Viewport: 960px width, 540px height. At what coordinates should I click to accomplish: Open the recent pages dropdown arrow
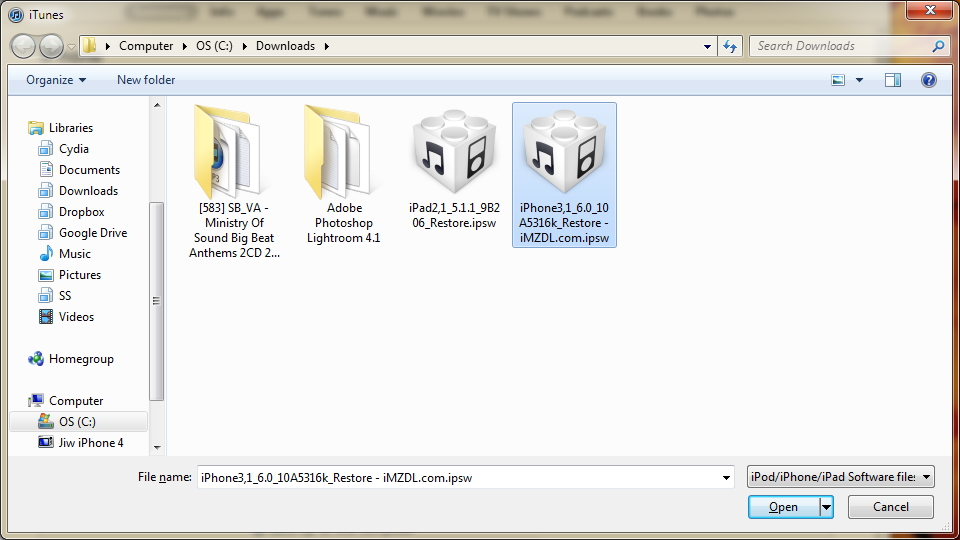[71, 47]
